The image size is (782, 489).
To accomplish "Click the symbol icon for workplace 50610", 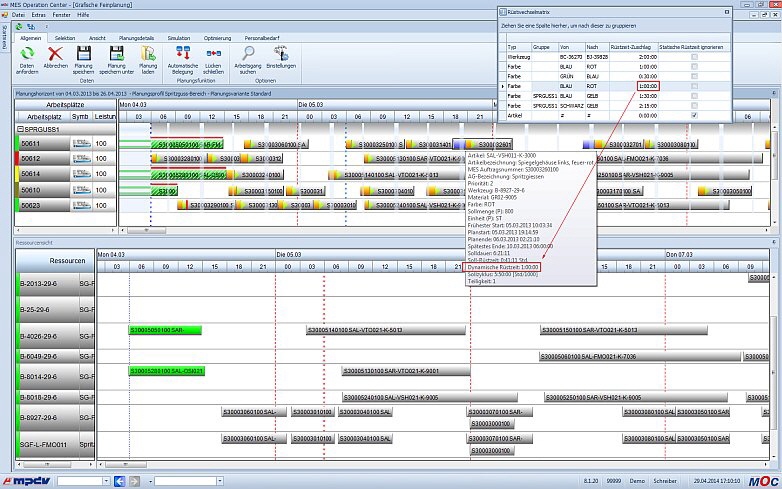I will [81, 190].
